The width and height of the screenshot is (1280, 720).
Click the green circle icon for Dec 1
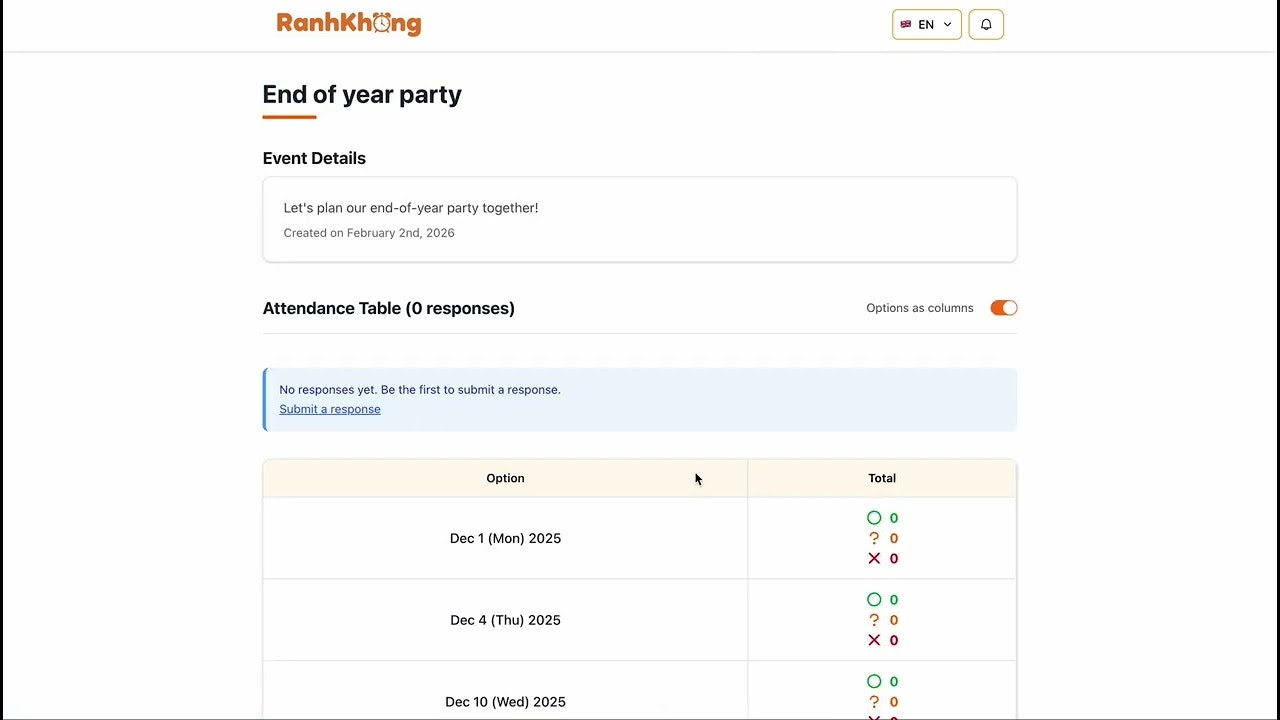click(x=874, y=518)
